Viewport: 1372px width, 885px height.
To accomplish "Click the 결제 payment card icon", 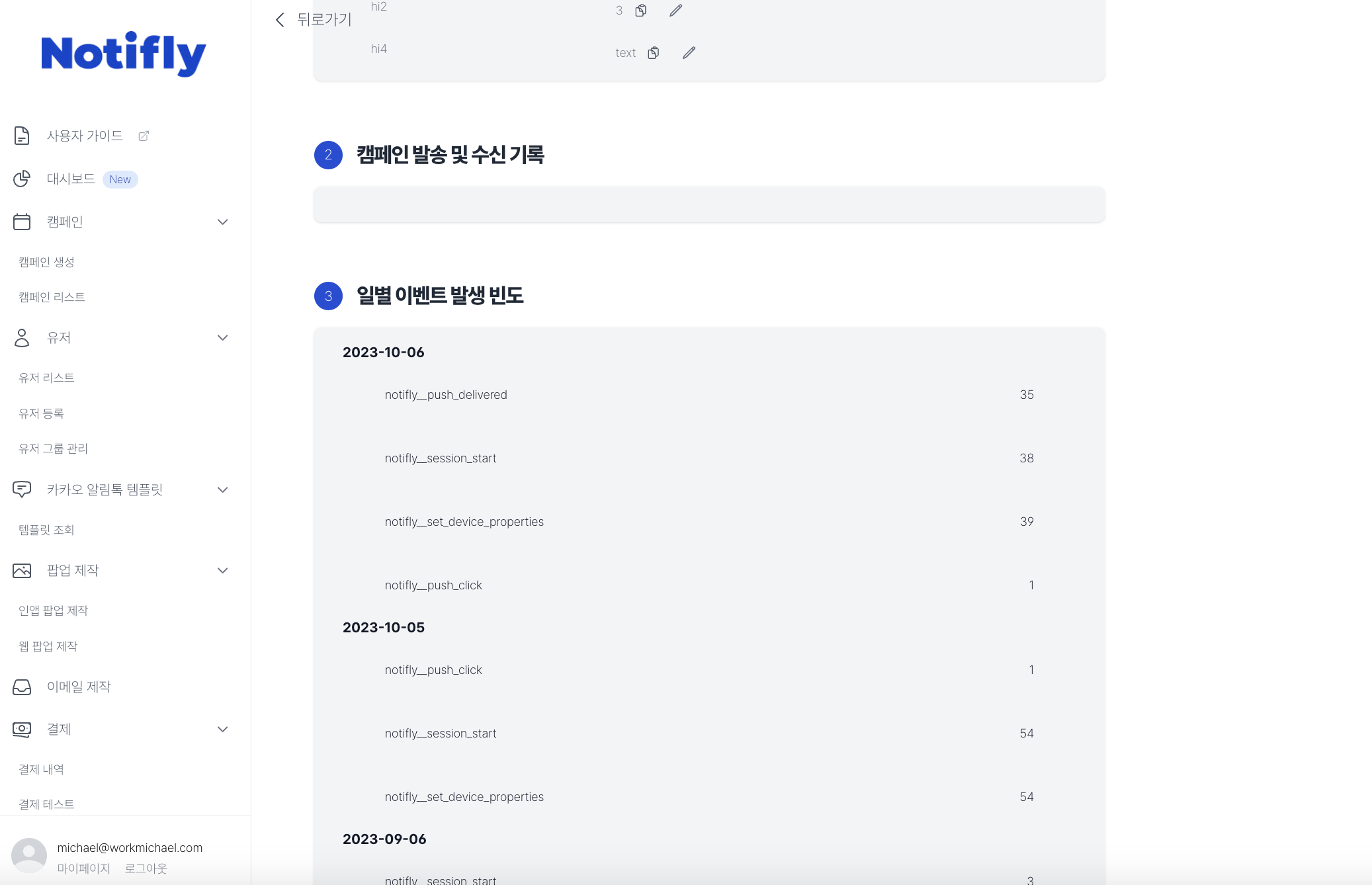I will pos(22,729).
